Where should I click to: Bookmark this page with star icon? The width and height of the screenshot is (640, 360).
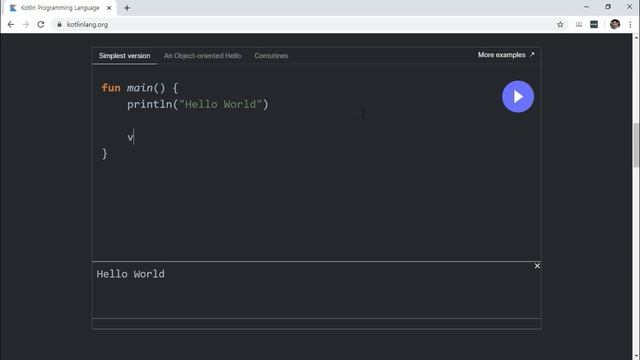pyautogui.click(x=560, y=24)
